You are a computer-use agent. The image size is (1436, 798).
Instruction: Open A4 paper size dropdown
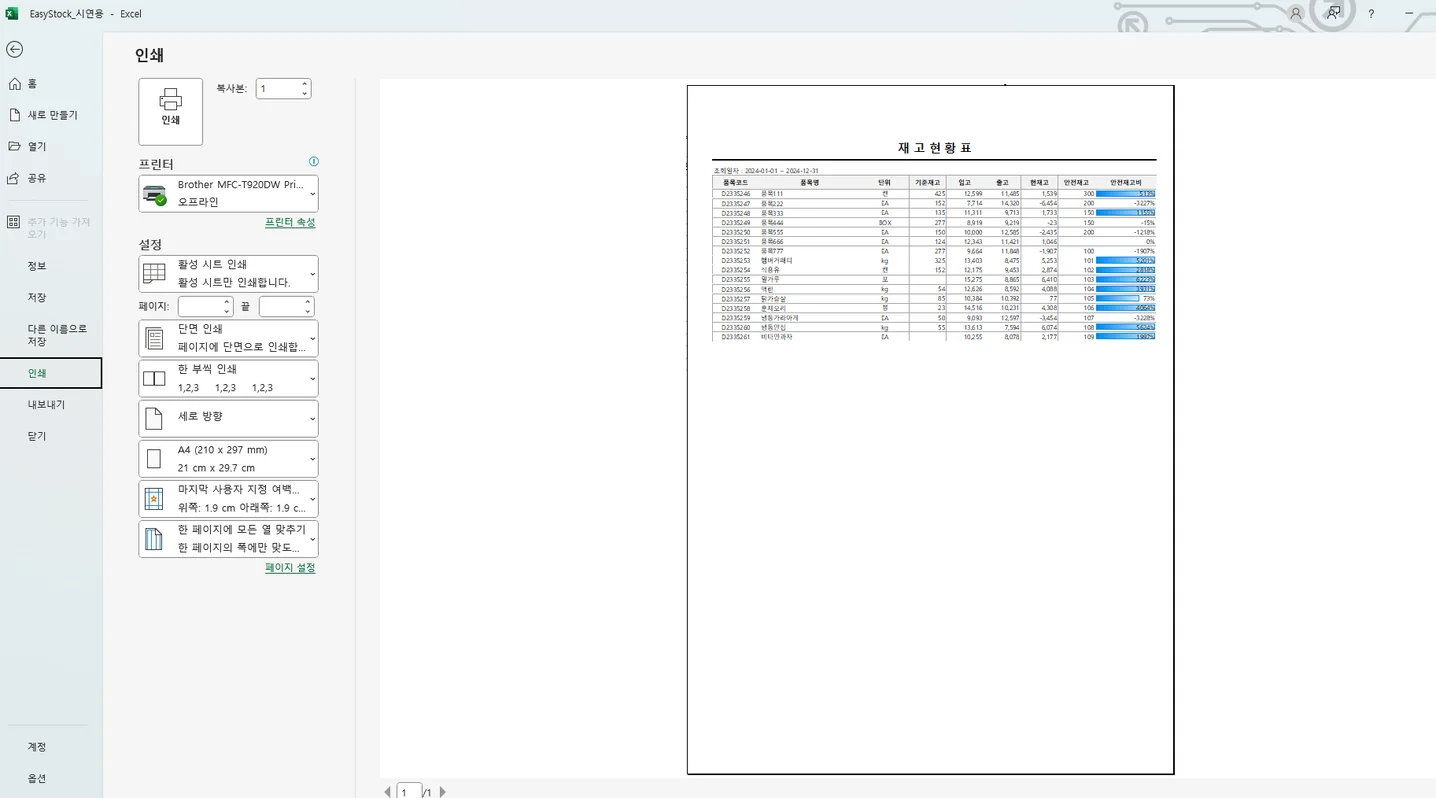click(x=228, y=459)
